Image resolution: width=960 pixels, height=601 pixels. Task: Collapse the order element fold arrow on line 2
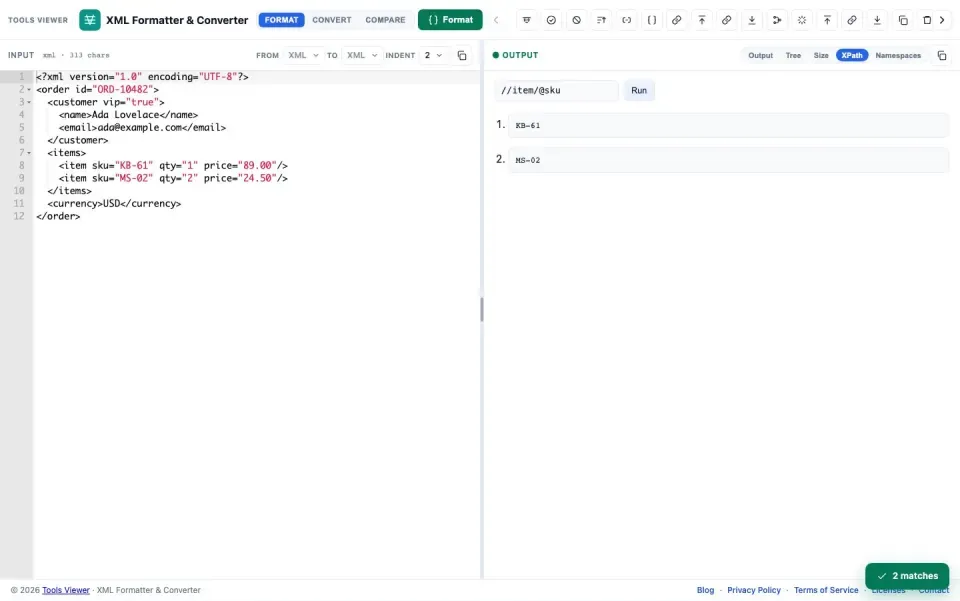pos(29,89)
